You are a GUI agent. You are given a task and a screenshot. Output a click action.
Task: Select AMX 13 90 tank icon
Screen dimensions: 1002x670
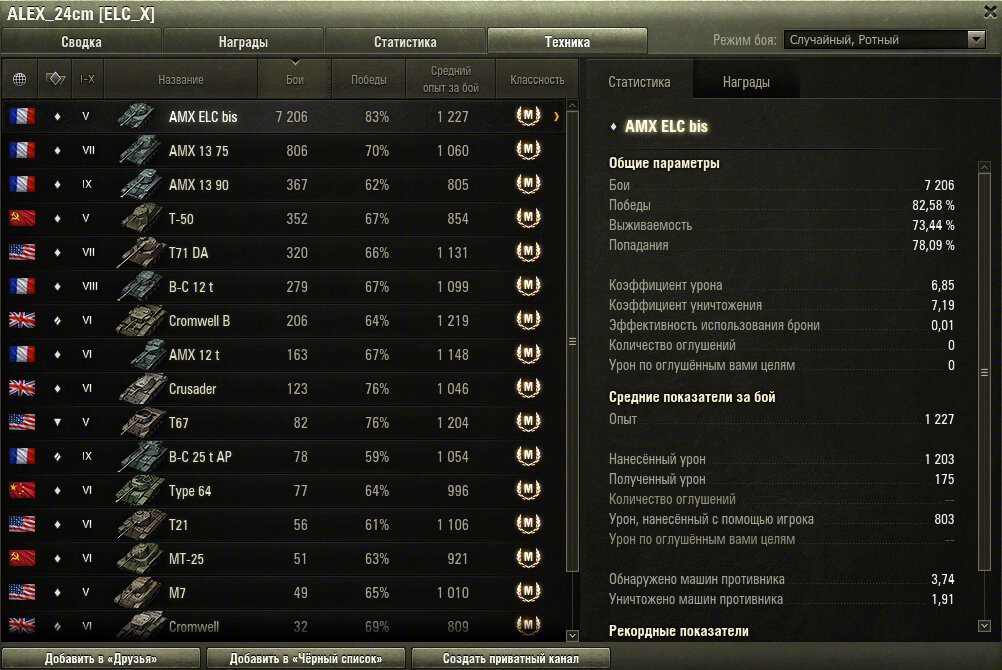pyautogui.click(x=139, y=184)
